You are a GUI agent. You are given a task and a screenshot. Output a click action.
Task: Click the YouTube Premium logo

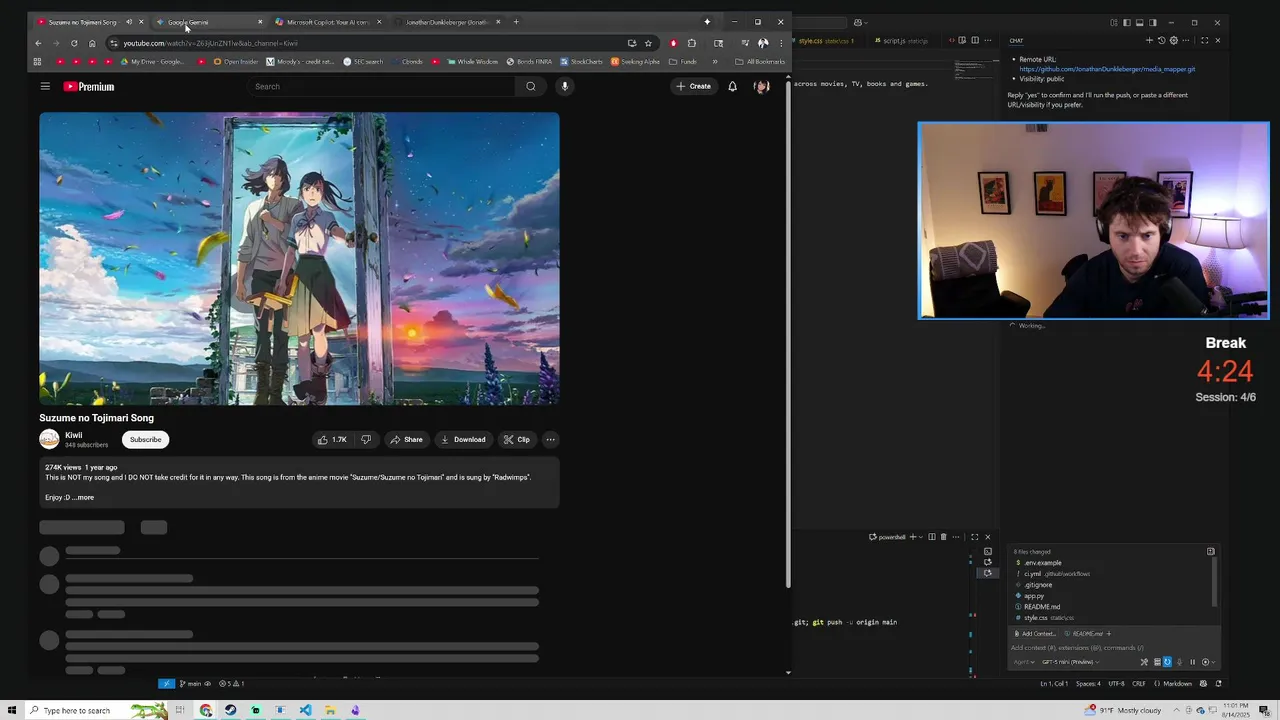pyautogui.click(x=89, y=87)
